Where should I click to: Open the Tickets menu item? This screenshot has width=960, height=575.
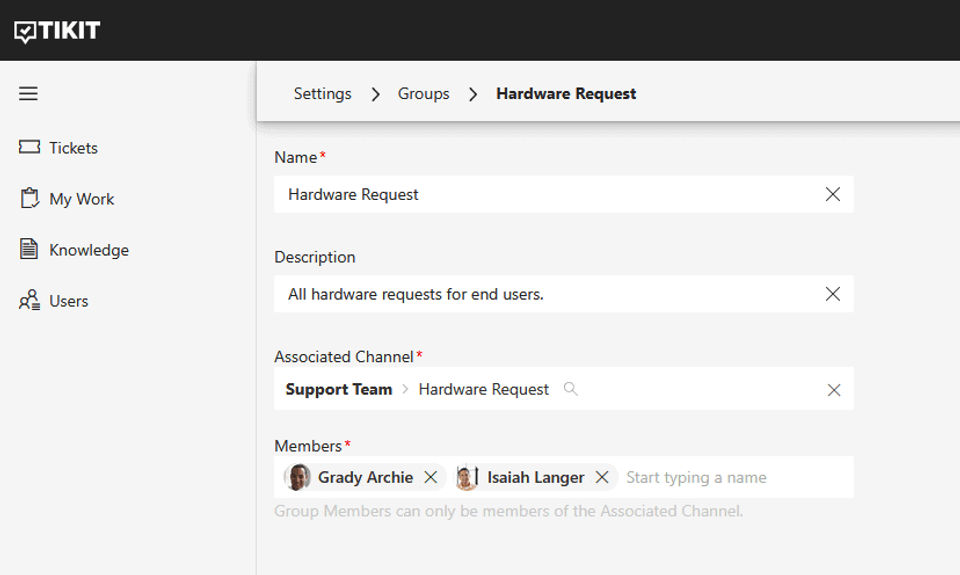(x=73, y=148)
